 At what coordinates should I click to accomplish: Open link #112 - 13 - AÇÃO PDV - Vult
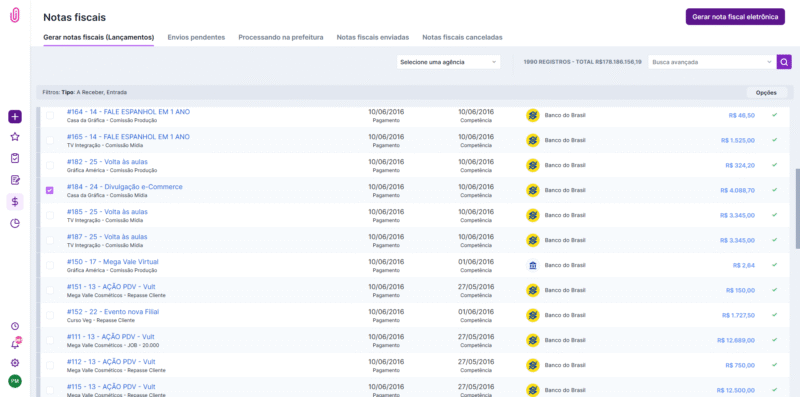coord(111,362)
